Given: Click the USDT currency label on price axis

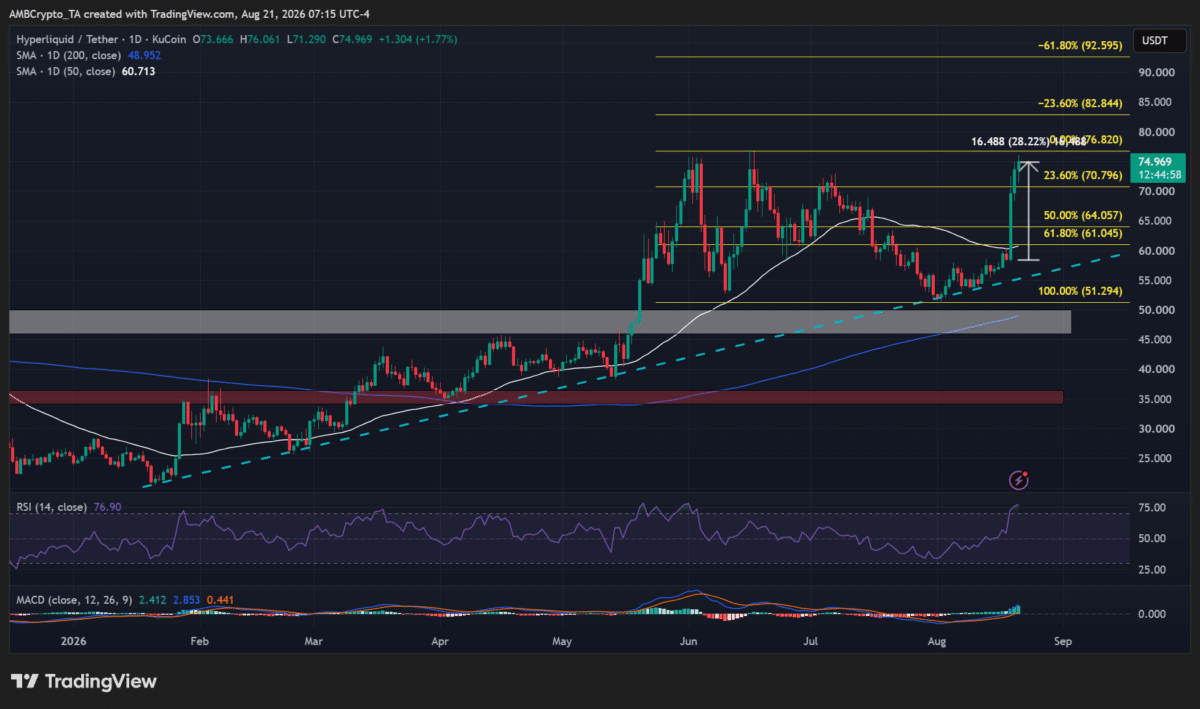Looking at the screenshot, I should coord(1154,42).
